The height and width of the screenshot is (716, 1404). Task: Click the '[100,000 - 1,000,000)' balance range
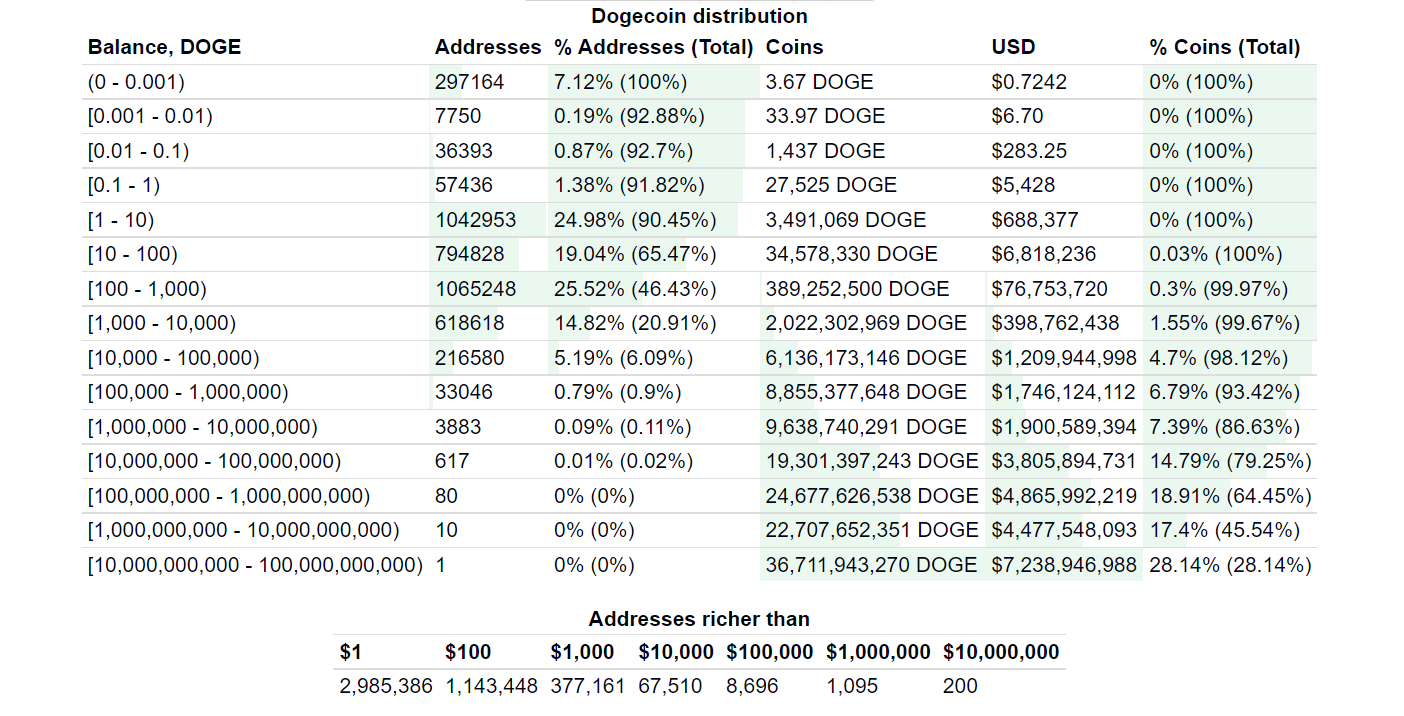click(x=188, y=392)
